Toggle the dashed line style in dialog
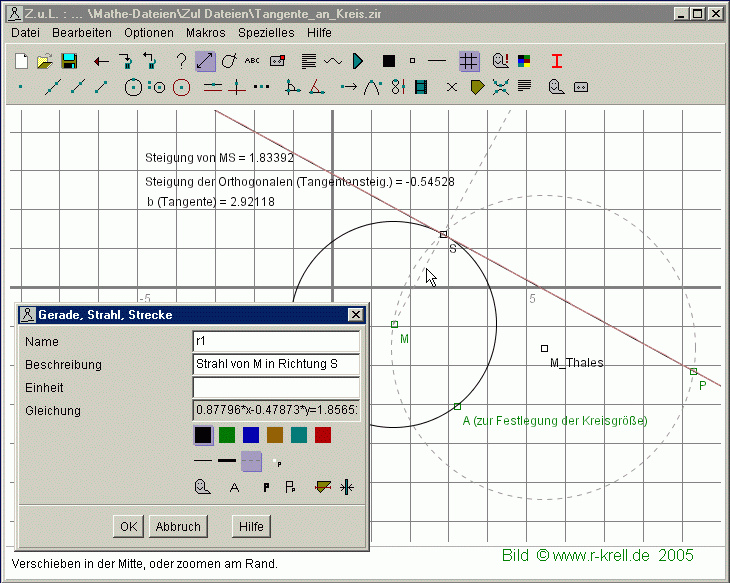The image size is (730, 583). point(253,460)
